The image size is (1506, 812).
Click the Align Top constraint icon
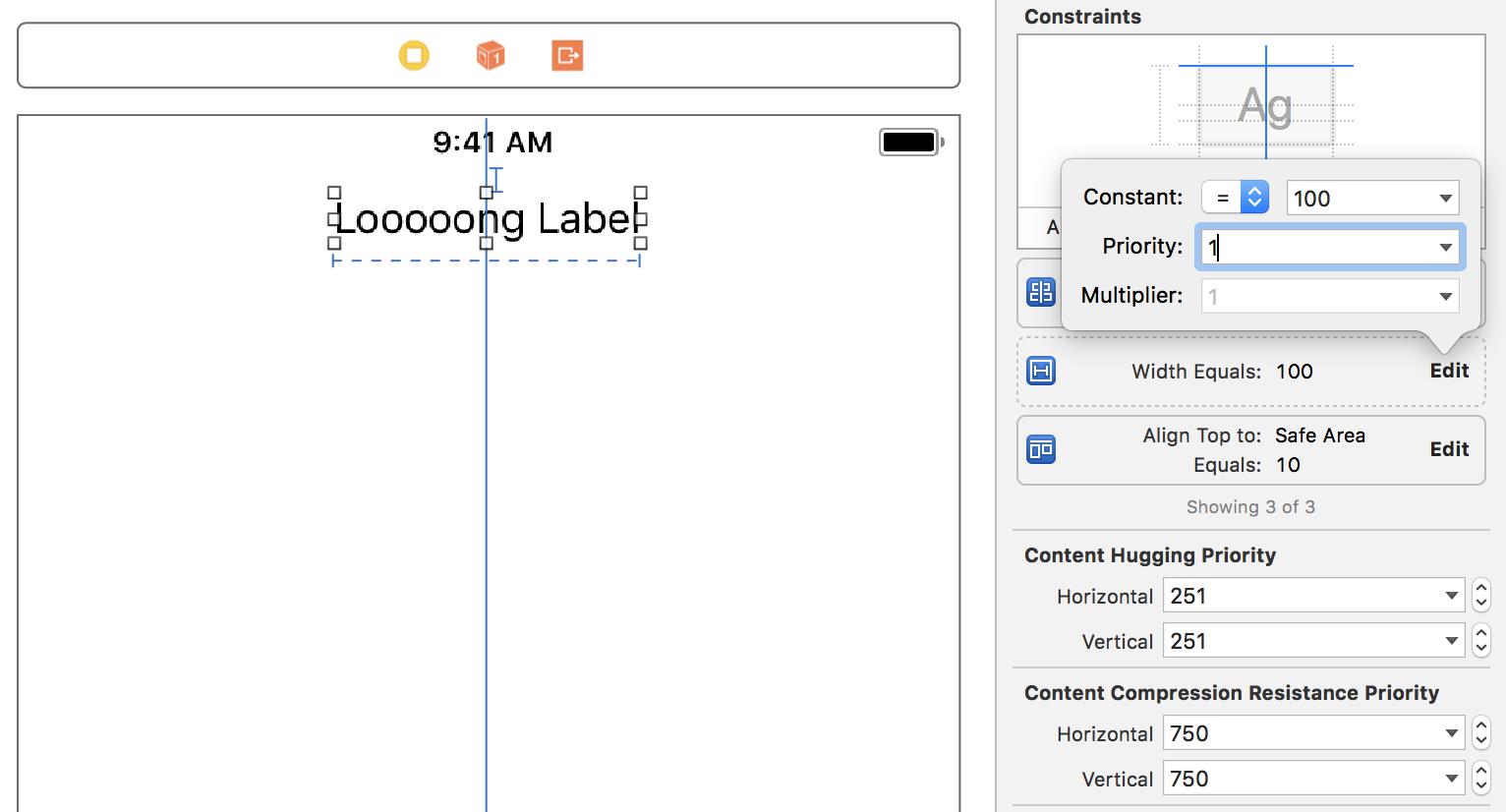1041,449
